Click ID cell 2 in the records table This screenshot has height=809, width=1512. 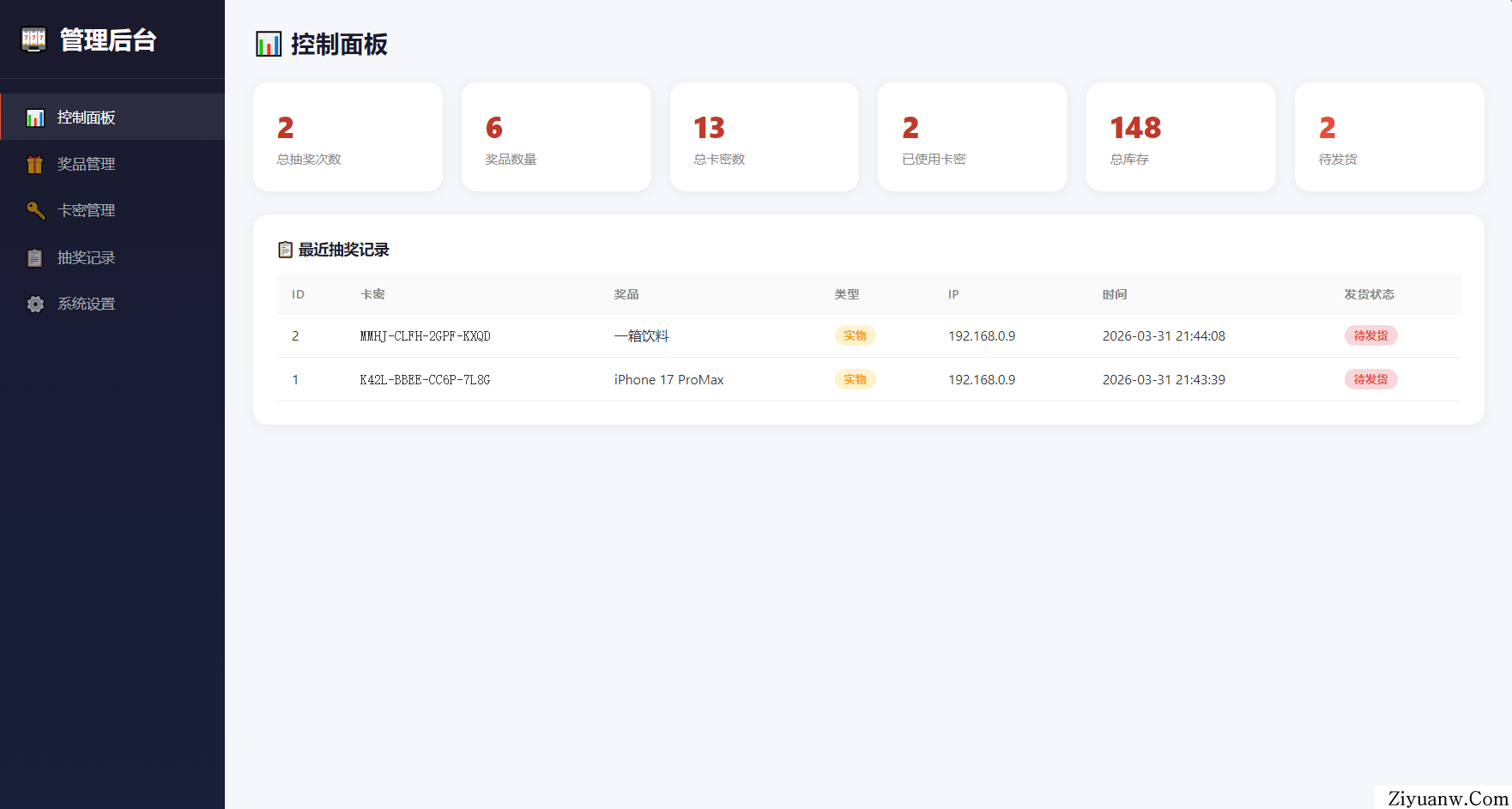click(x=295, y=336)
